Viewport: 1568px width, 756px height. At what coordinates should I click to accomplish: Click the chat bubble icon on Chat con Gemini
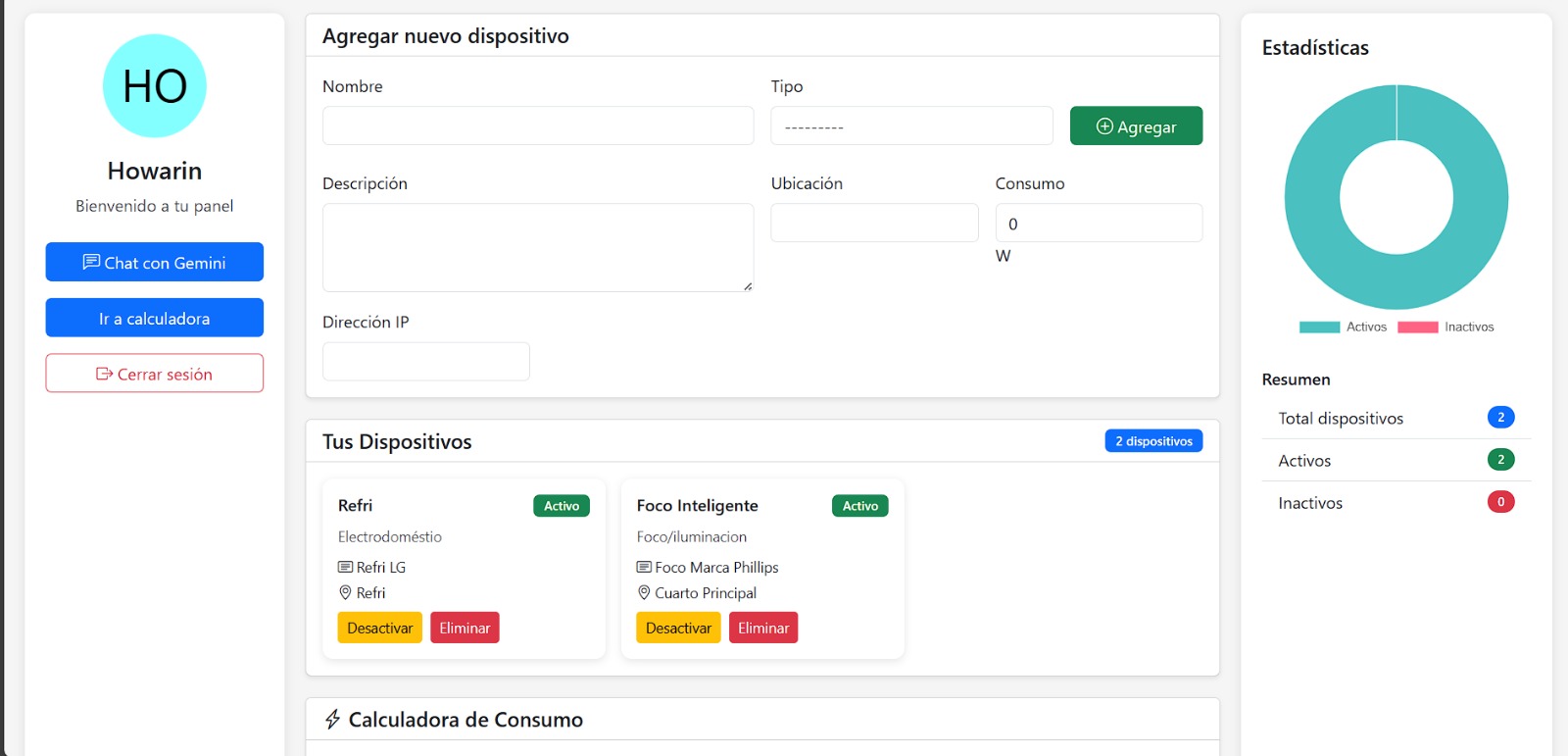[91, 262]
